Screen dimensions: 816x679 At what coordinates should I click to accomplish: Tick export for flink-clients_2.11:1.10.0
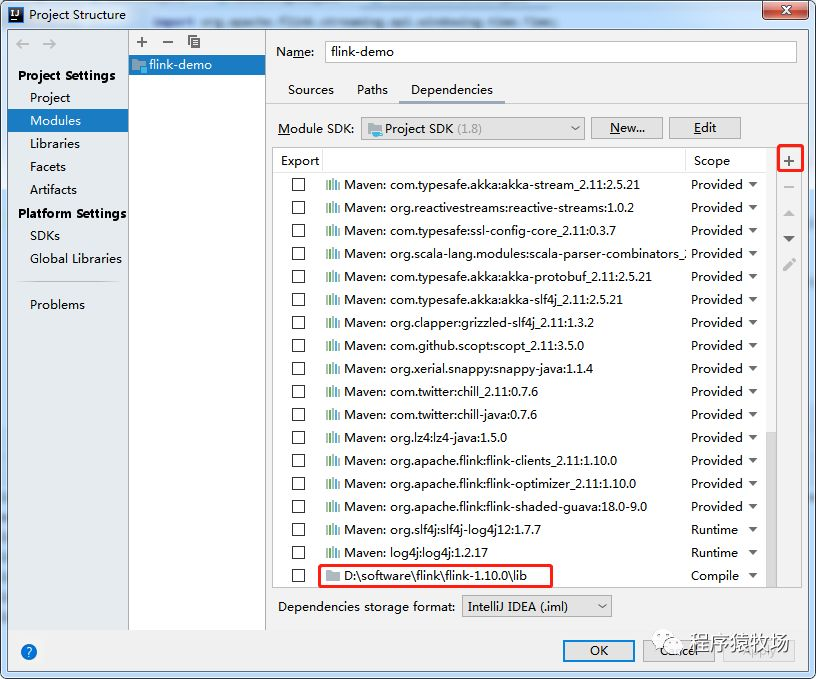tap(298, 460)
